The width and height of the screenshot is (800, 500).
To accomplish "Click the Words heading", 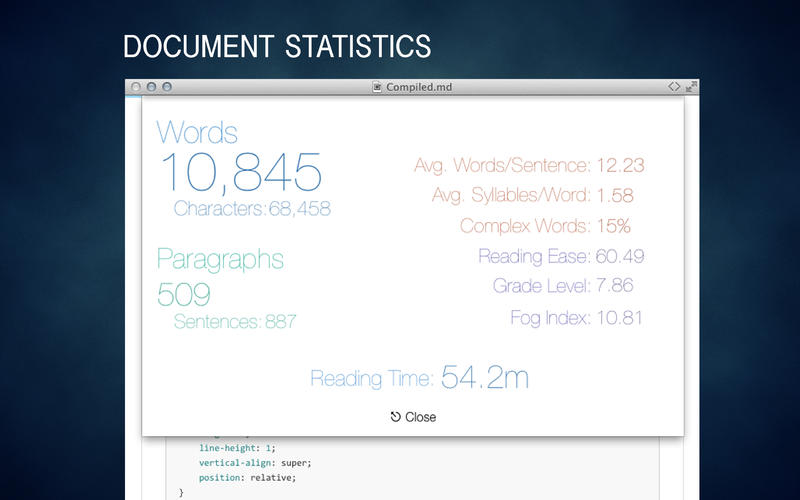I will coord(197,132).
